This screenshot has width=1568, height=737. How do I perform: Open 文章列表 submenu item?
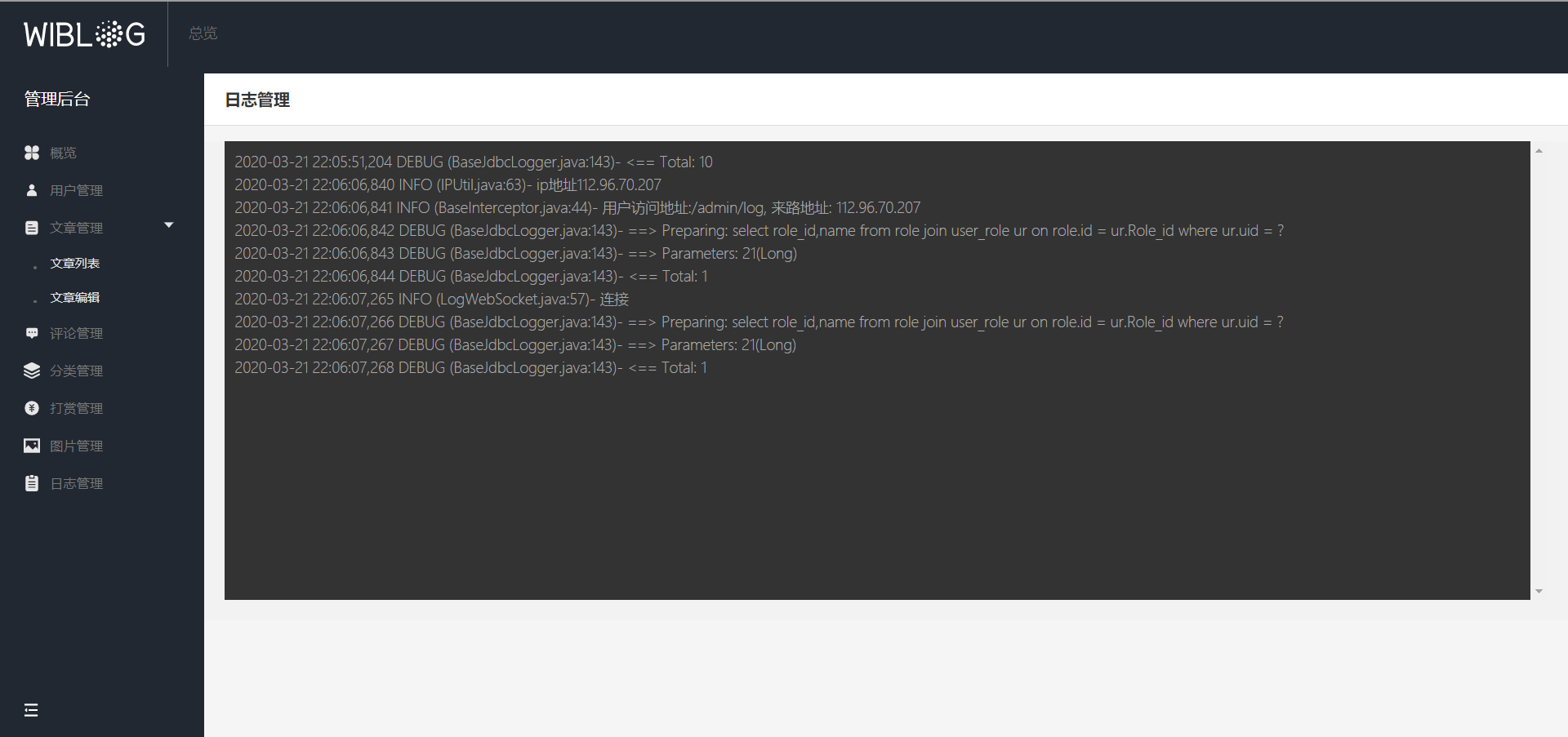(75, 264)
